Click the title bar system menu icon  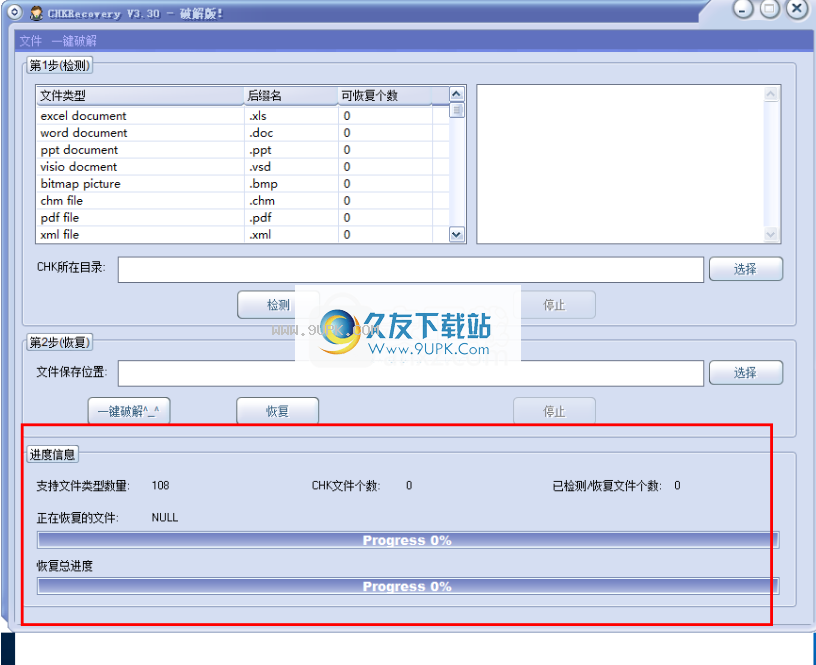pos(16,12)
